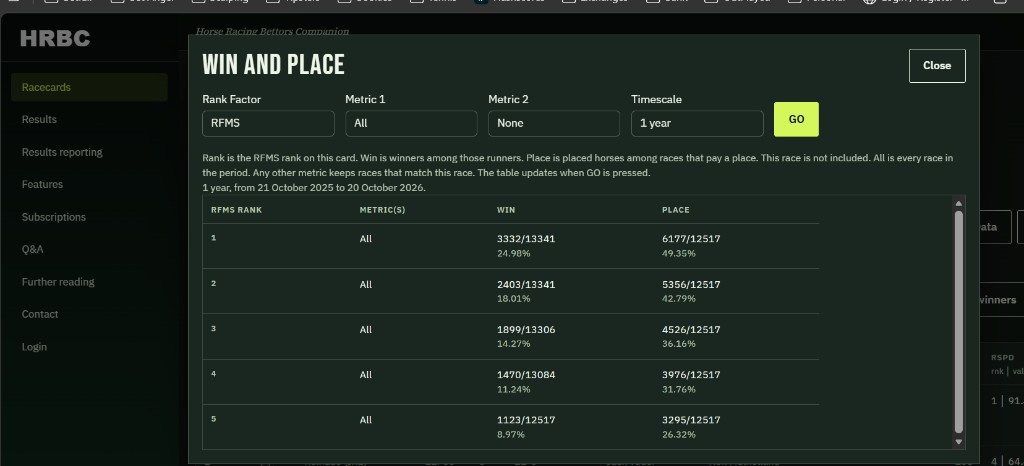Select win value 1470/13084 for rank 4
This screenshot has width=1024, height=466.
click(x=526, y=375)
